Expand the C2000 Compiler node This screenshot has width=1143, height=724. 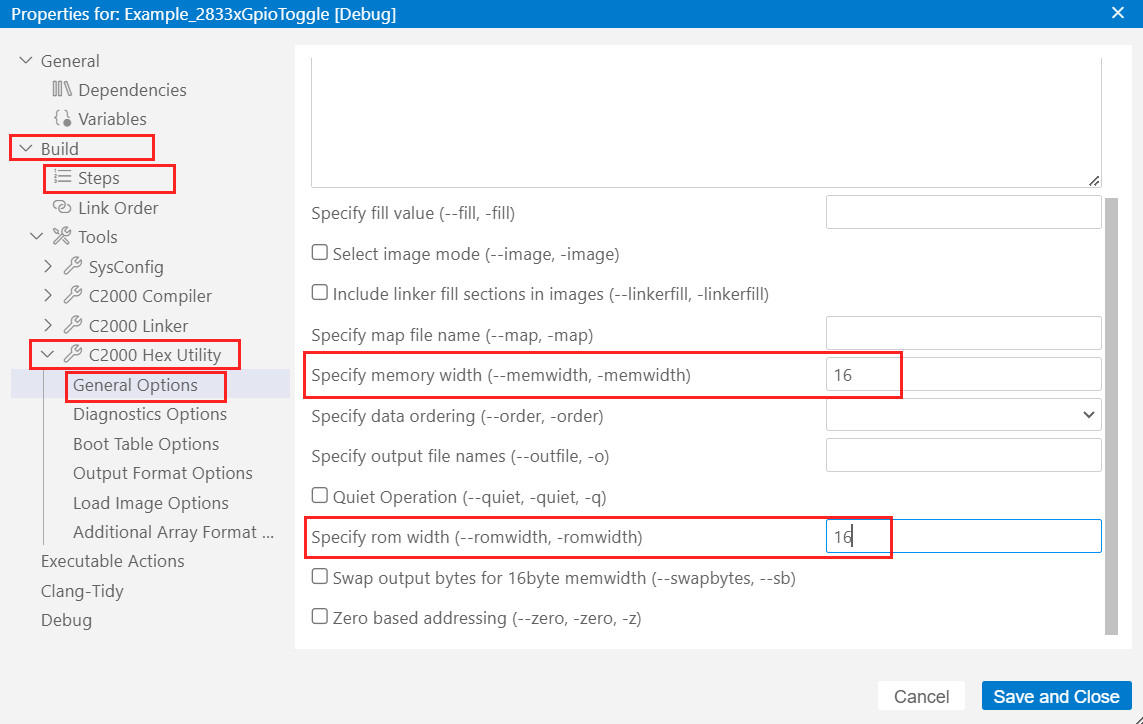[x=48, y=295]
